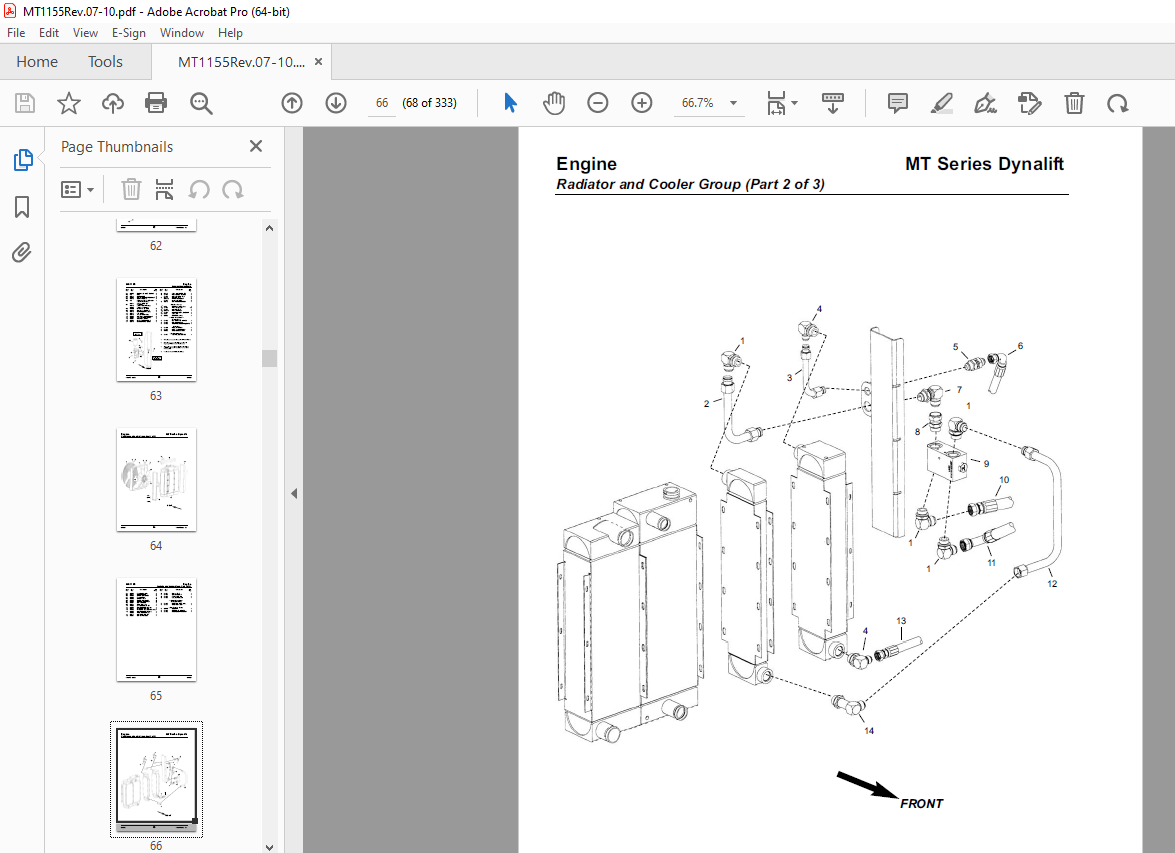Open the Edit menu
The height and width of the screenshot is (853, 1175).
(49, 33)
